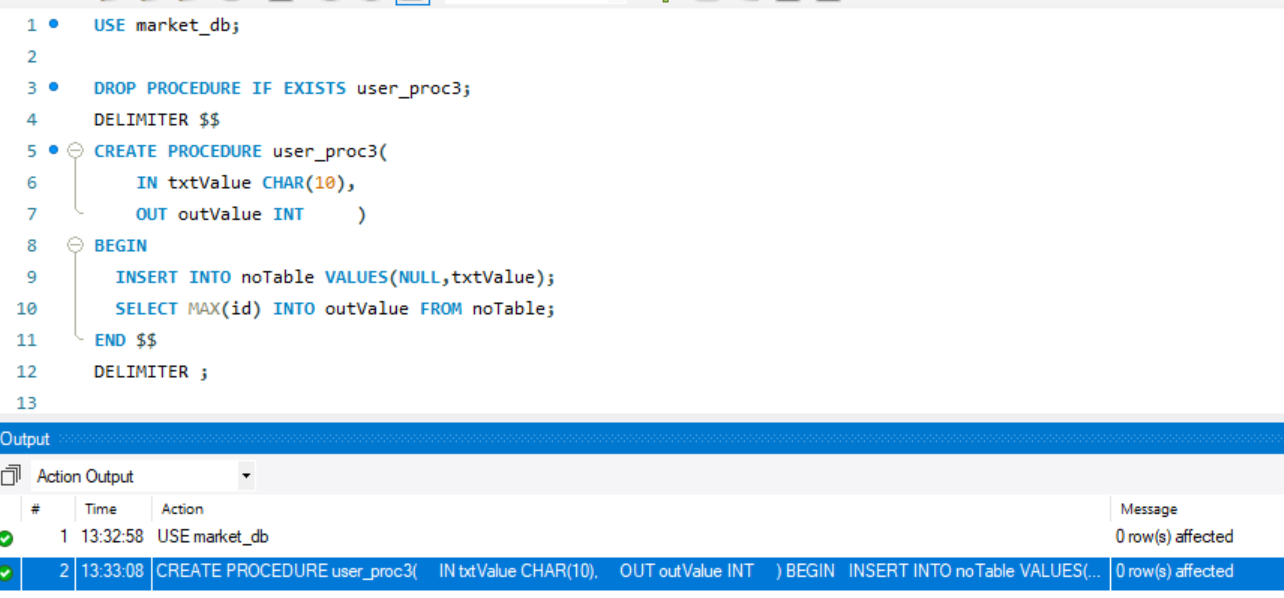Click the blue statement marker on line 5
1284x598 pixels.
(x=53, y=150)
